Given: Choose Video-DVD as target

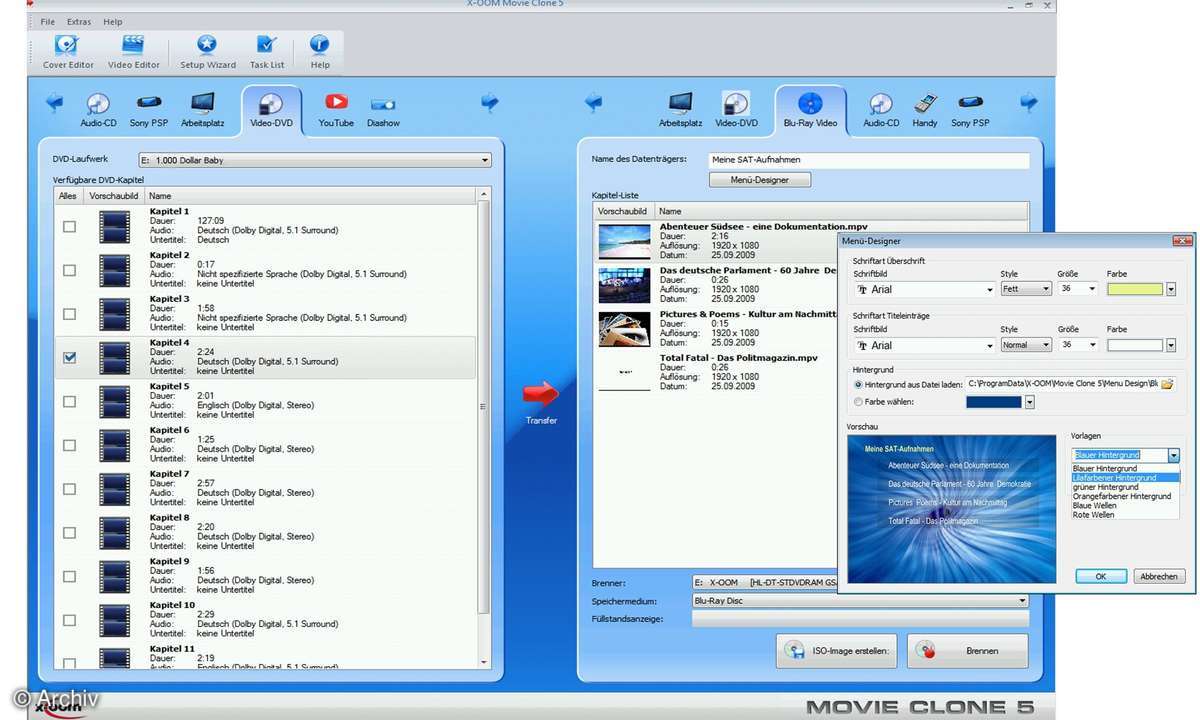Looking at the screenshot, I should 736,110.
